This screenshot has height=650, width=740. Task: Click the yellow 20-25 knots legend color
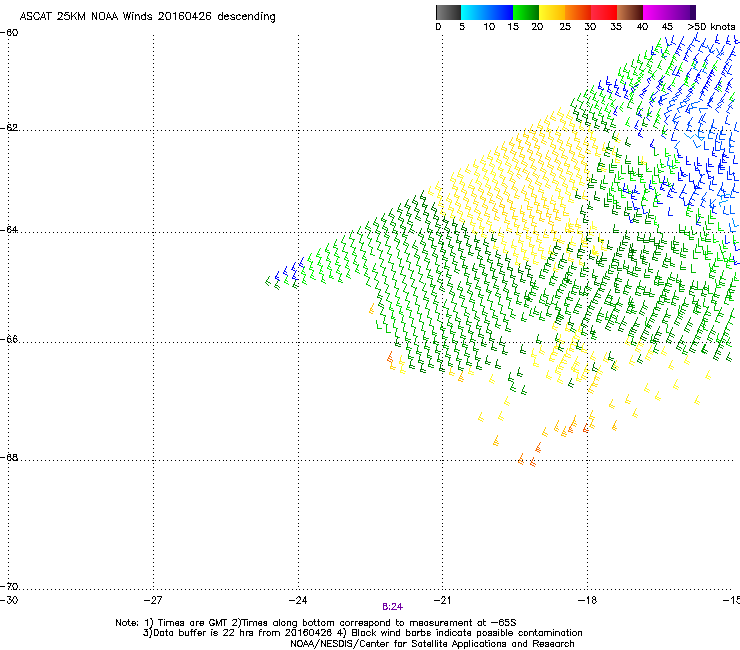(552, 12)
